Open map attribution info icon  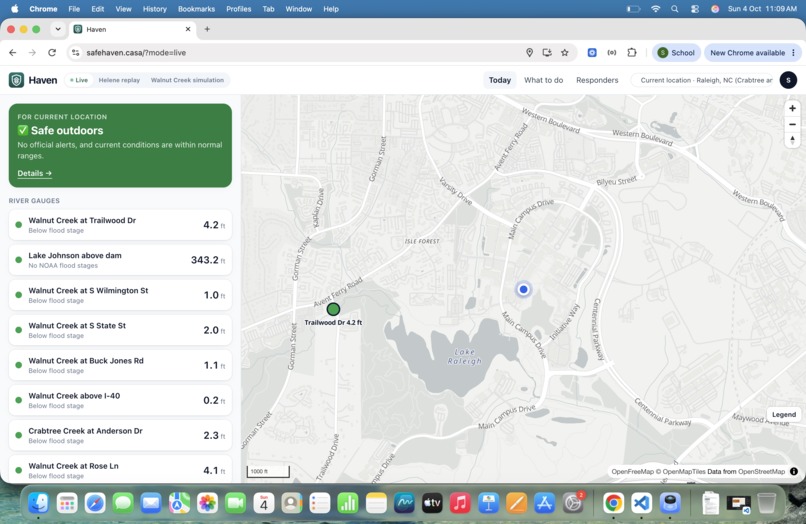pyautogui.click(x=794, y=472)
